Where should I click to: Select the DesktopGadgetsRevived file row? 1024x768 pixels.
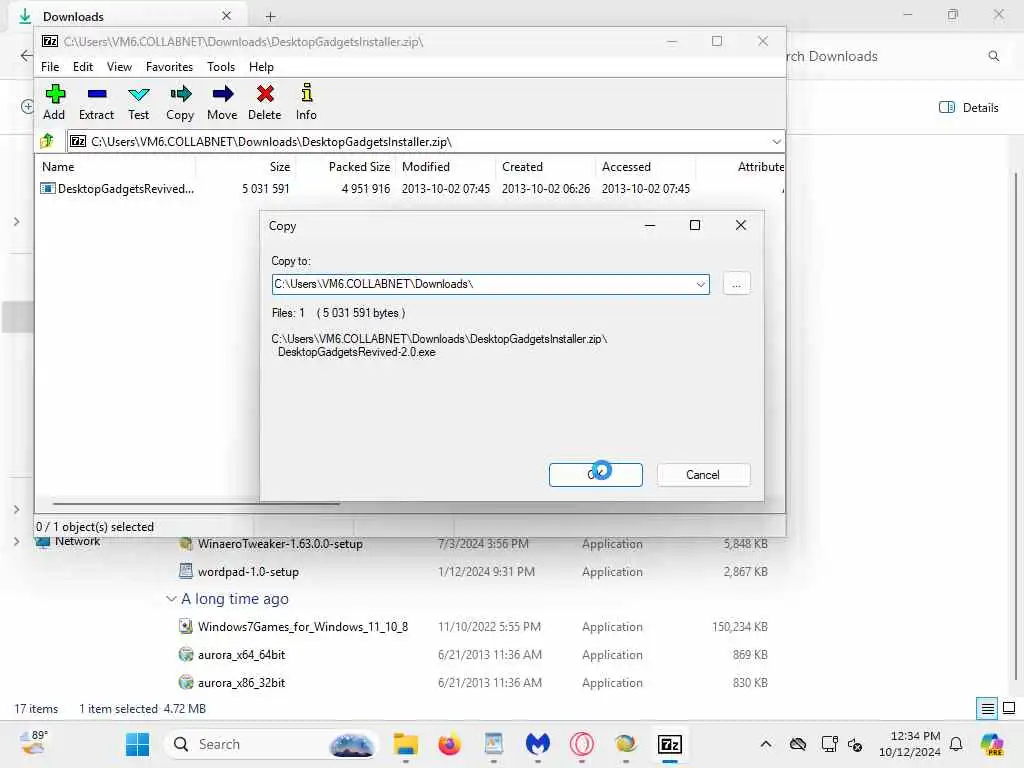(411, 189)
